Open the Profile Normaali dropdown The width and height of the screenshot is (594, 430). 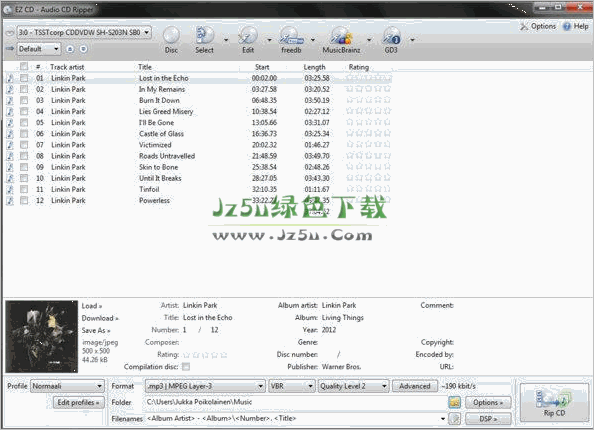67,386
